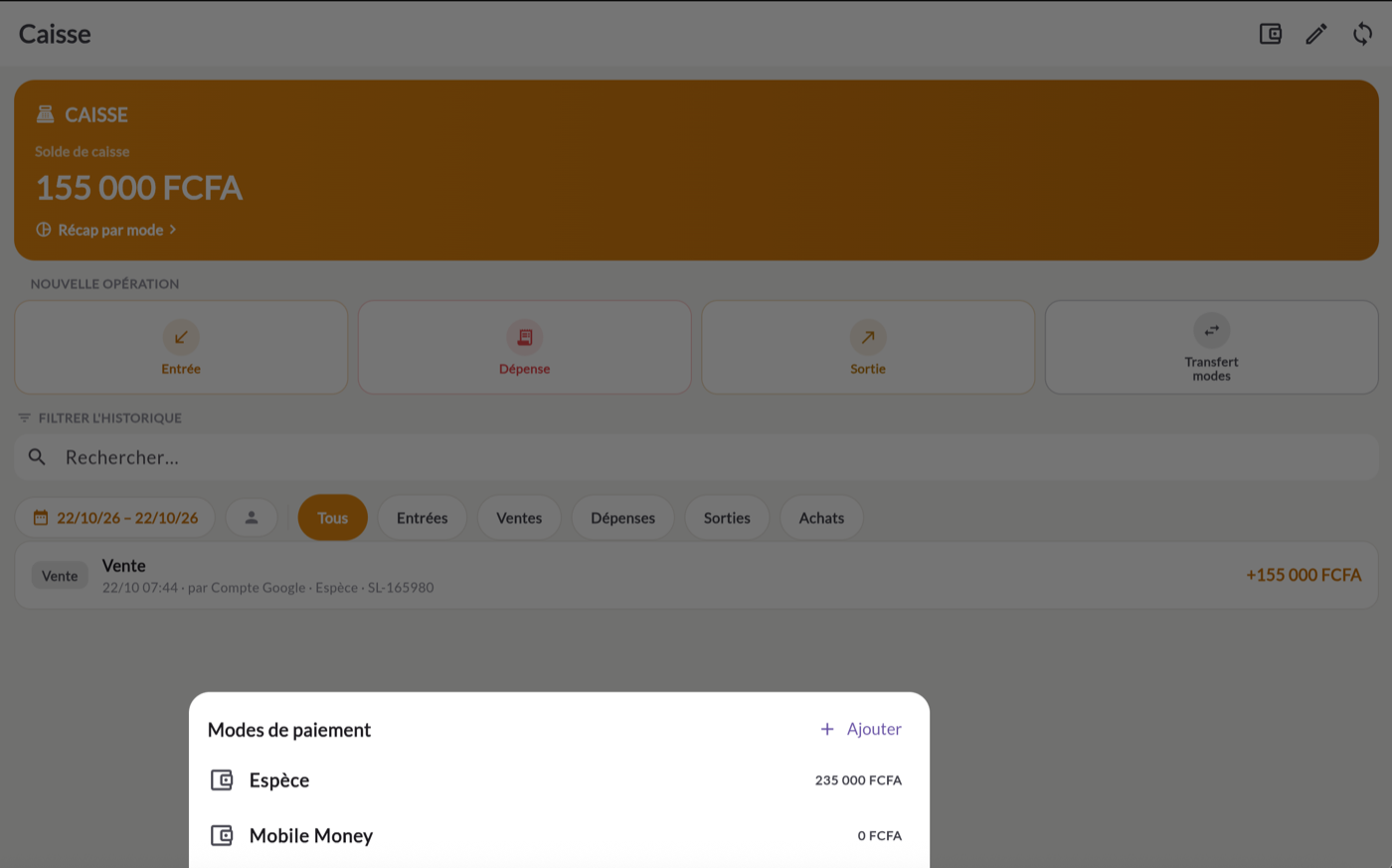
Task: Click the cash register icon beside CAISSE
Action: [x=45, y=114]
